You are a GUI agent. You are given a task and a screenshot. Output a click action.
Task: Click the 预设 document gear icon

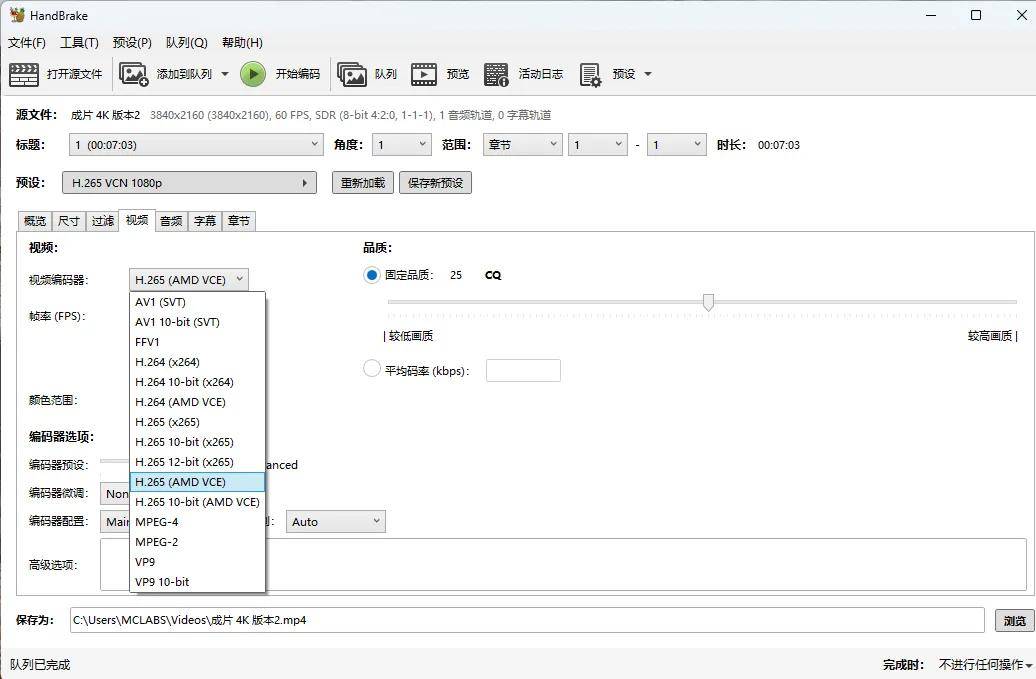pyautogui.click(x=590, y=75)
